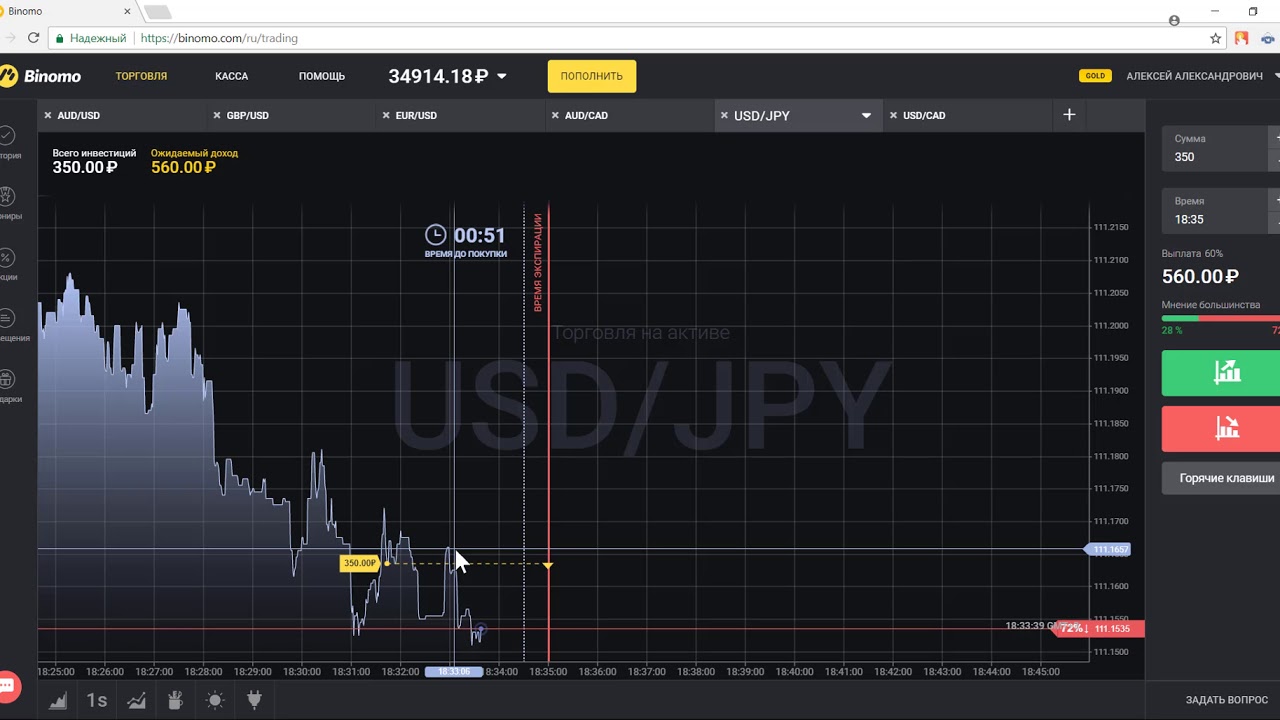Open the Касса menu
The width and height of the screenshot is (1280, 720).
tap(232, 76)
